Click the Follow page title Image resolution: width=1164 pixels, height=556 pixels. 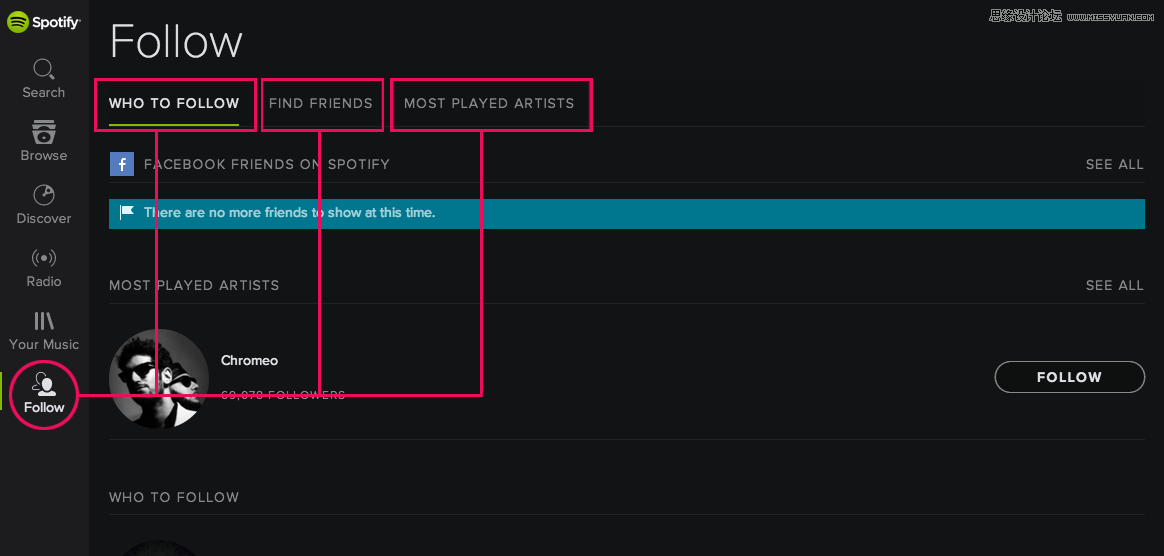coord(176,41)
